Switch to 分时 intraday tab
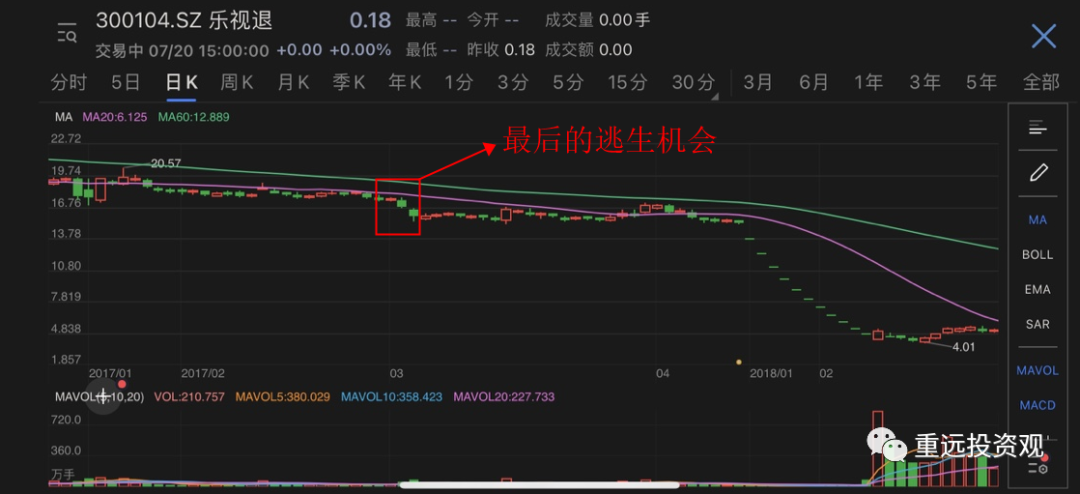Image resolution: width=1080 pixels, height=494 pixels. coord(69,83)
